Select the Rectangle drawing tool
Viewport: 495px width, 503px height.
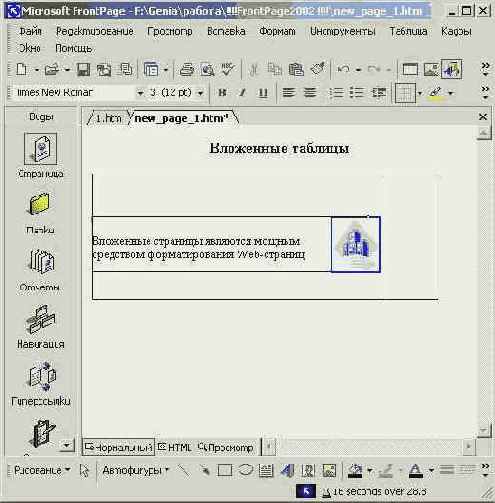225,471
